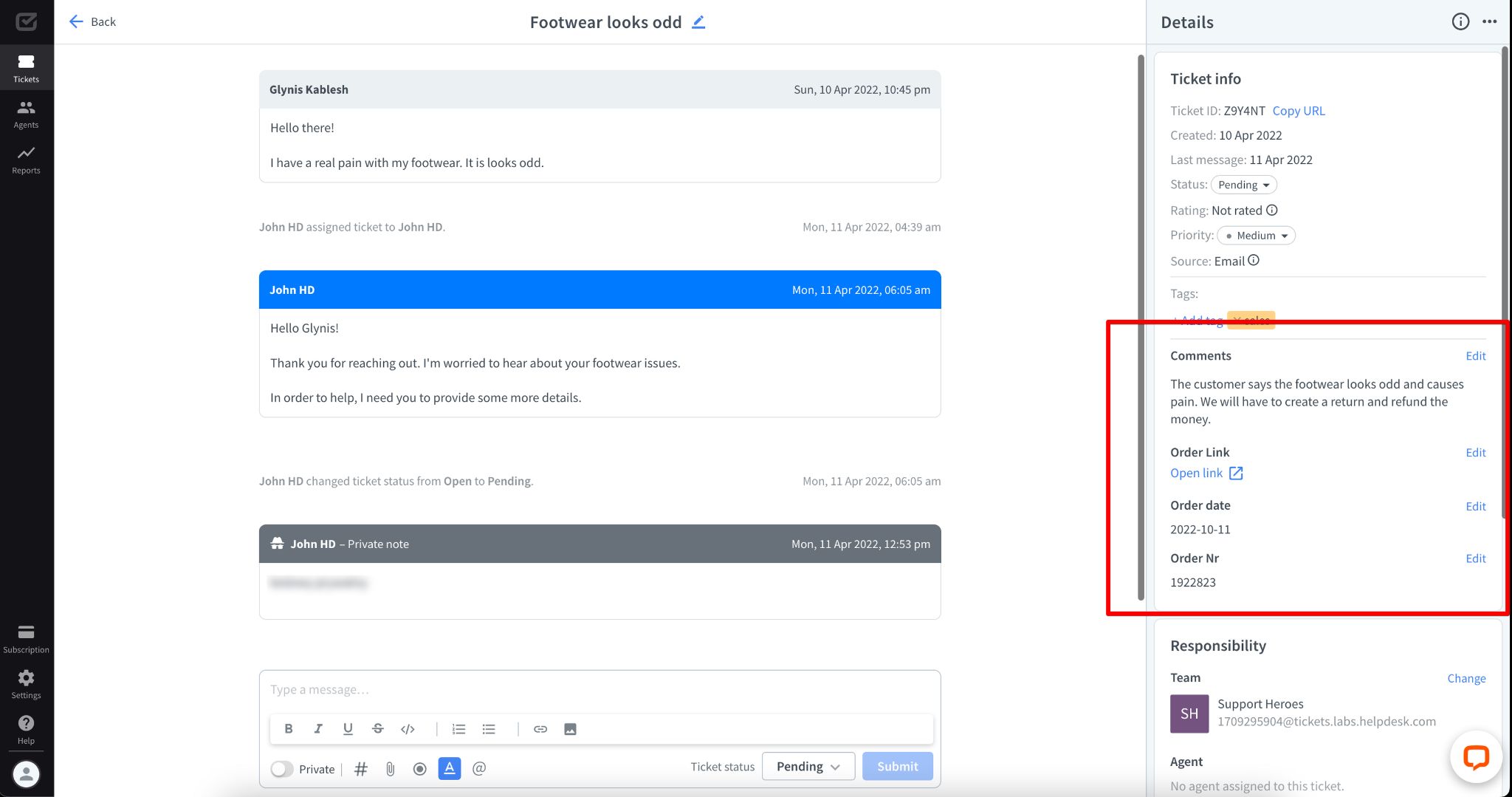Open the Details more options menu

point(1490,21)
